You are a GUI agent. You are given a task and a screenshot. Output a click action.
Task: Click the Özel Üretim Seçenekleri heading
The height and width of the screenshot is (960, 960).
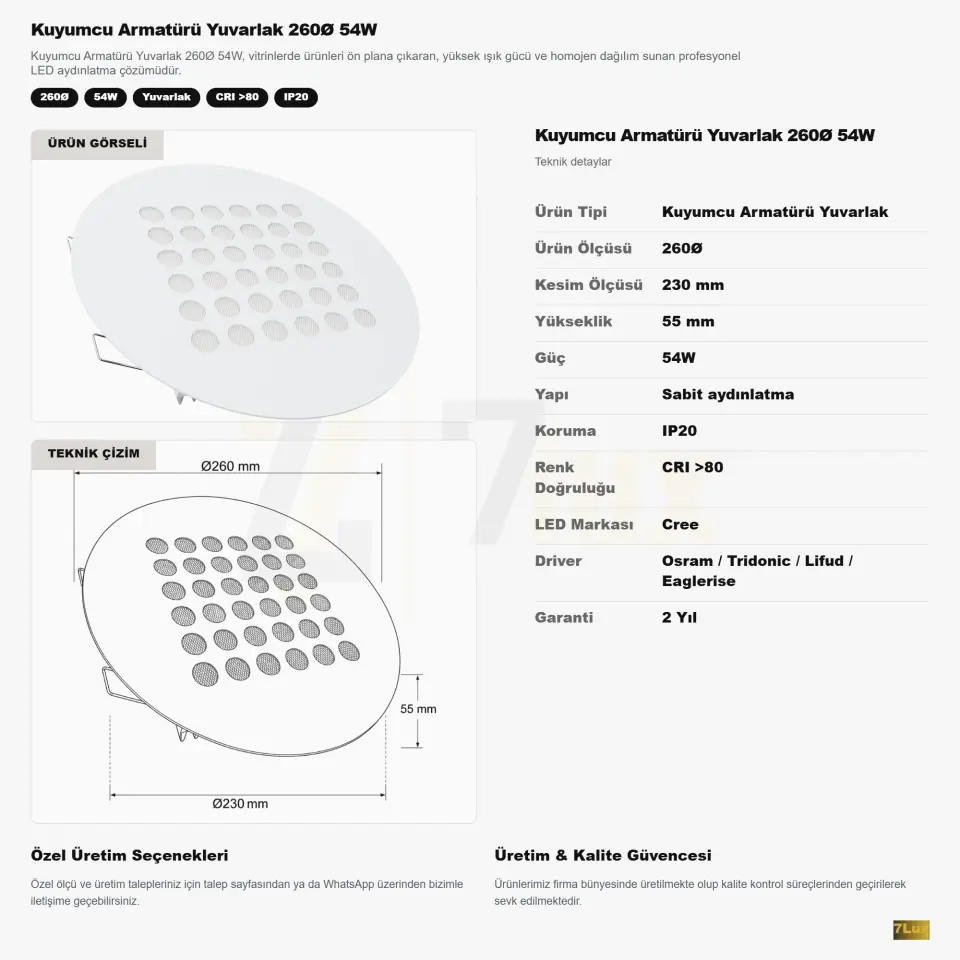(x=129, y=856)
